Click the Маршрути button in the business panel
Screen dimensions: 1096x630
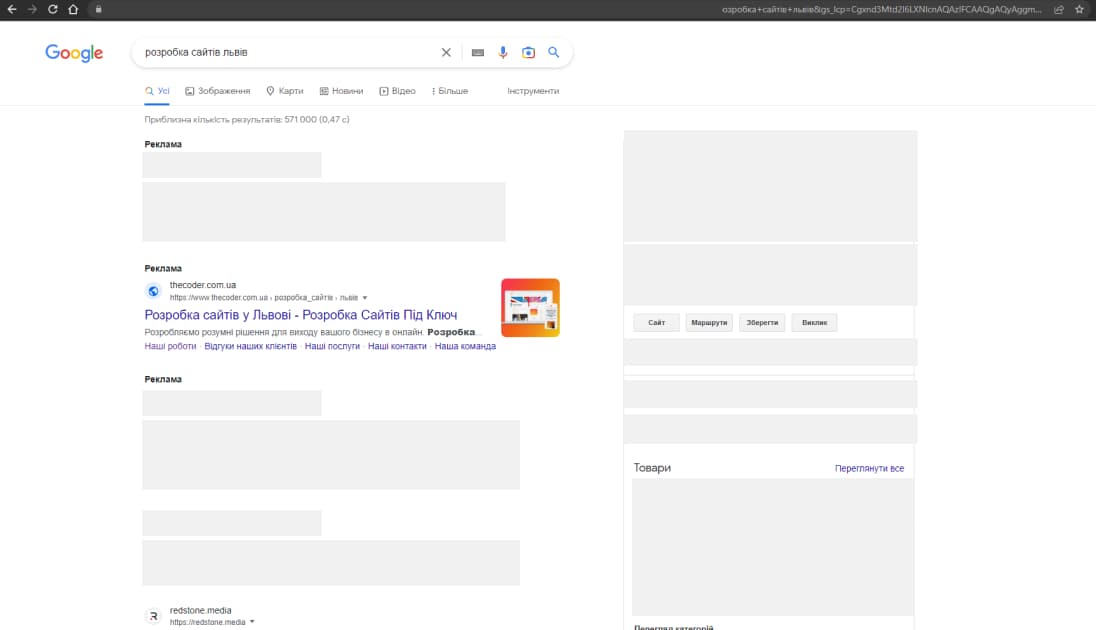[709, 323]
